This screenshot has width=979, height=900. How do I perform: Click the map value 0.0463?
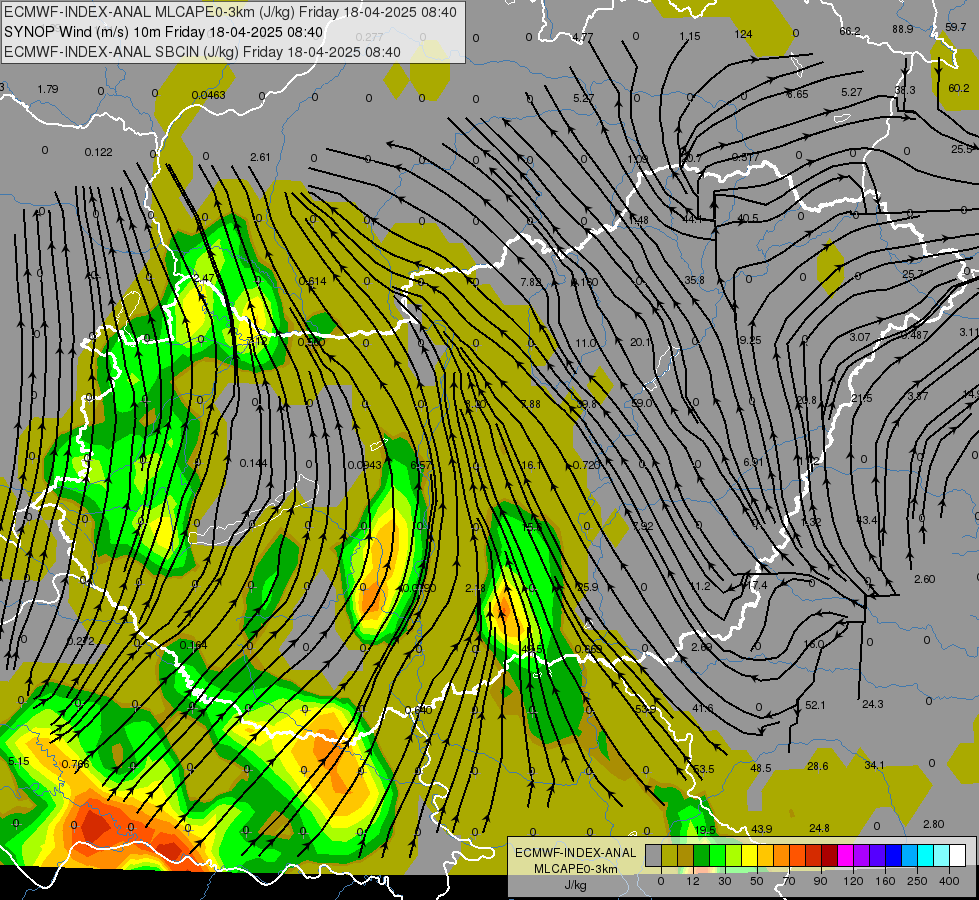coord(209,95)
